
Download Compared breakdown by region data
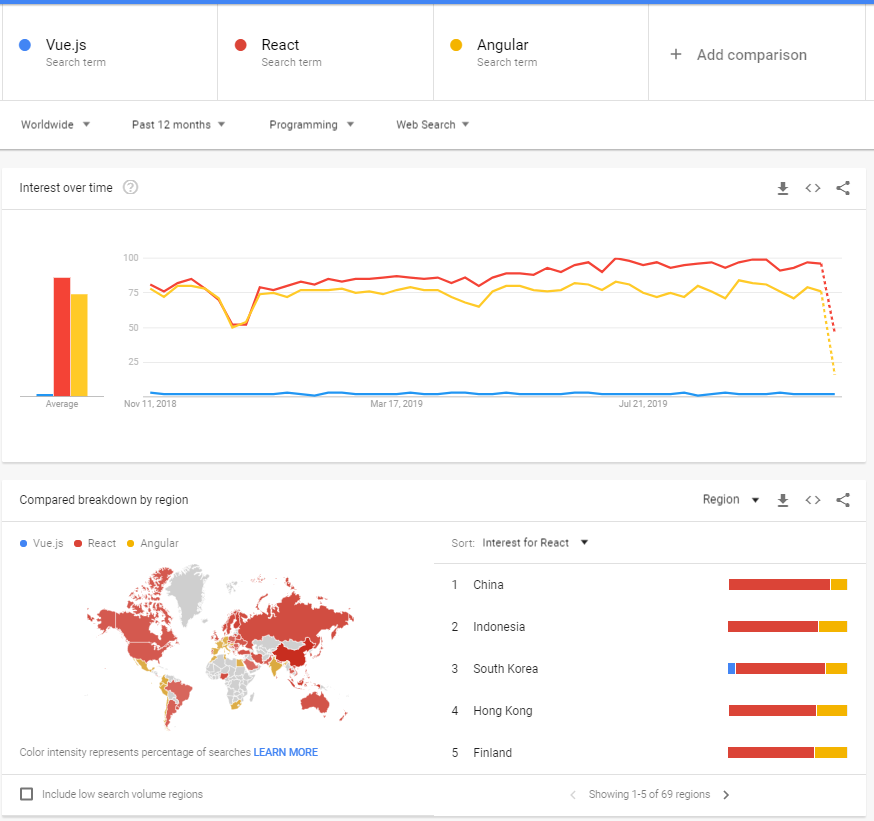783,501
